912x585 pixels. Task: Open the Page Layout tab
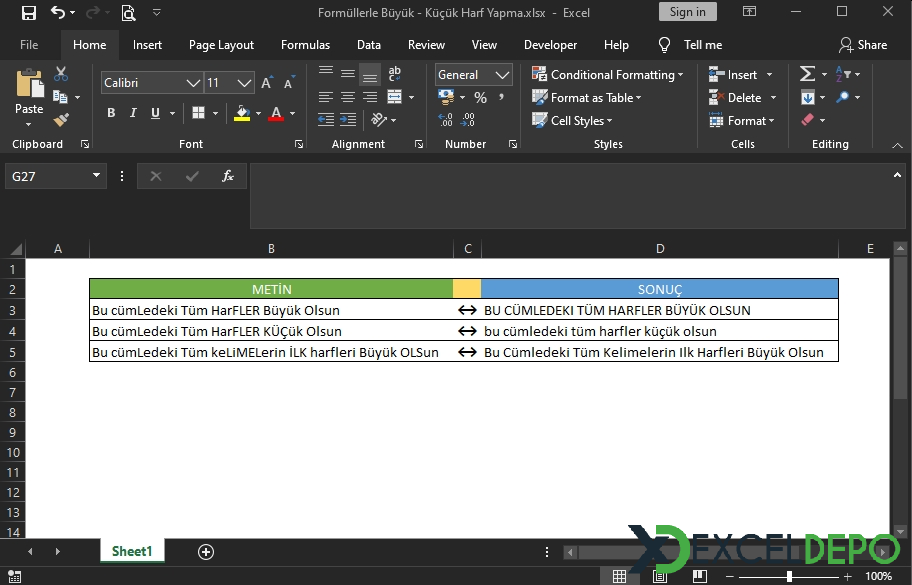click(221, 45)
